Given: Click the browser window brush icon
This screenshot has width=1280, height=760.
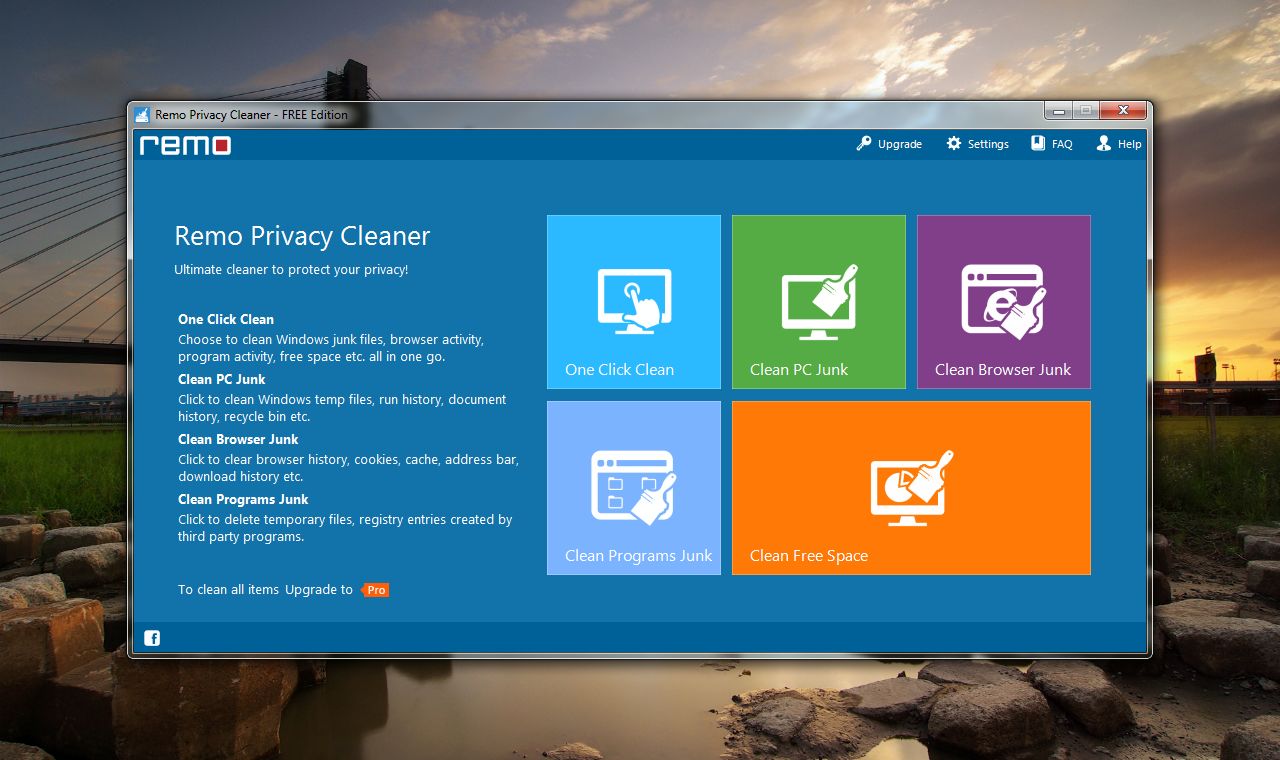Looking at the screenshot, I should coord(1004,301).
